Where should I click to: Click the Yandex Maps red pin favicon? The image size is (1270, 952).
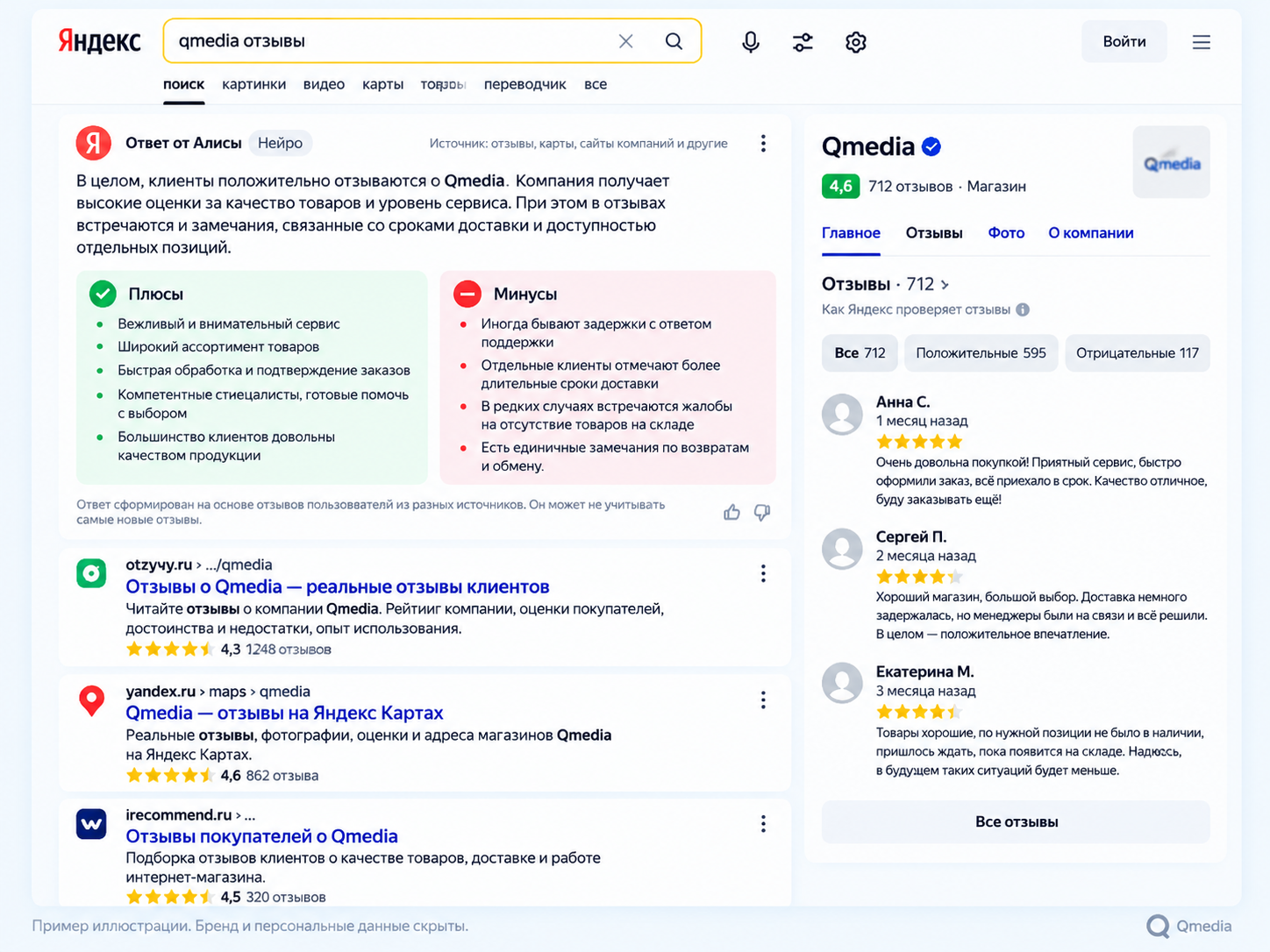pos(91,700)
